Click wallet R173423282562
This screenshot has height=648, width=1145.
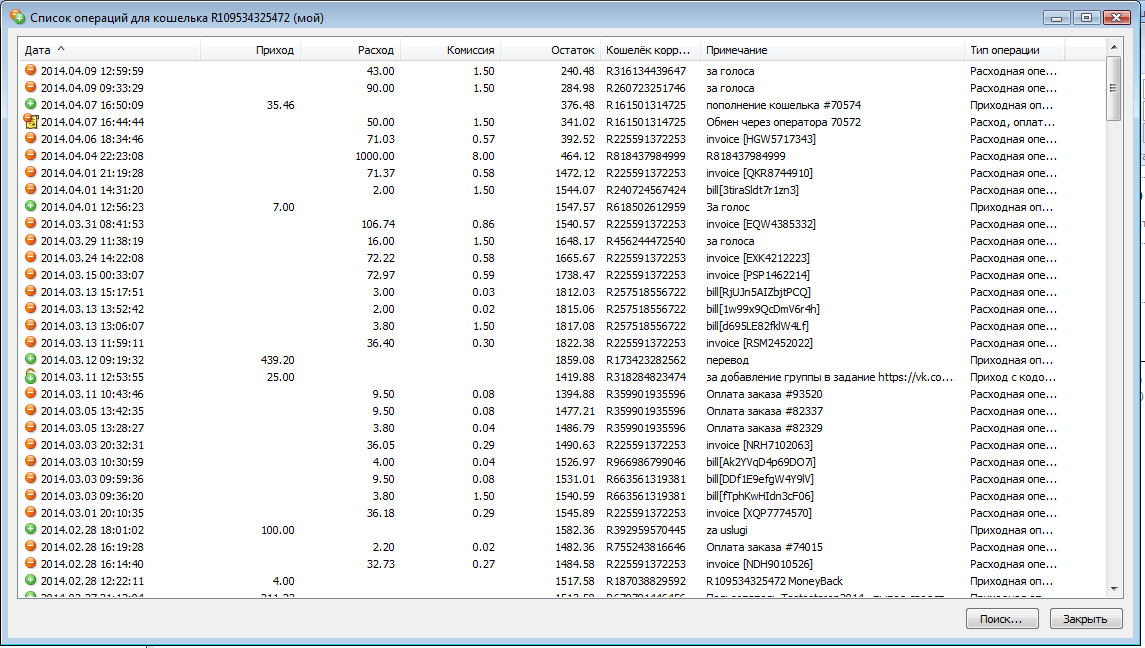(x=646, y=359)
